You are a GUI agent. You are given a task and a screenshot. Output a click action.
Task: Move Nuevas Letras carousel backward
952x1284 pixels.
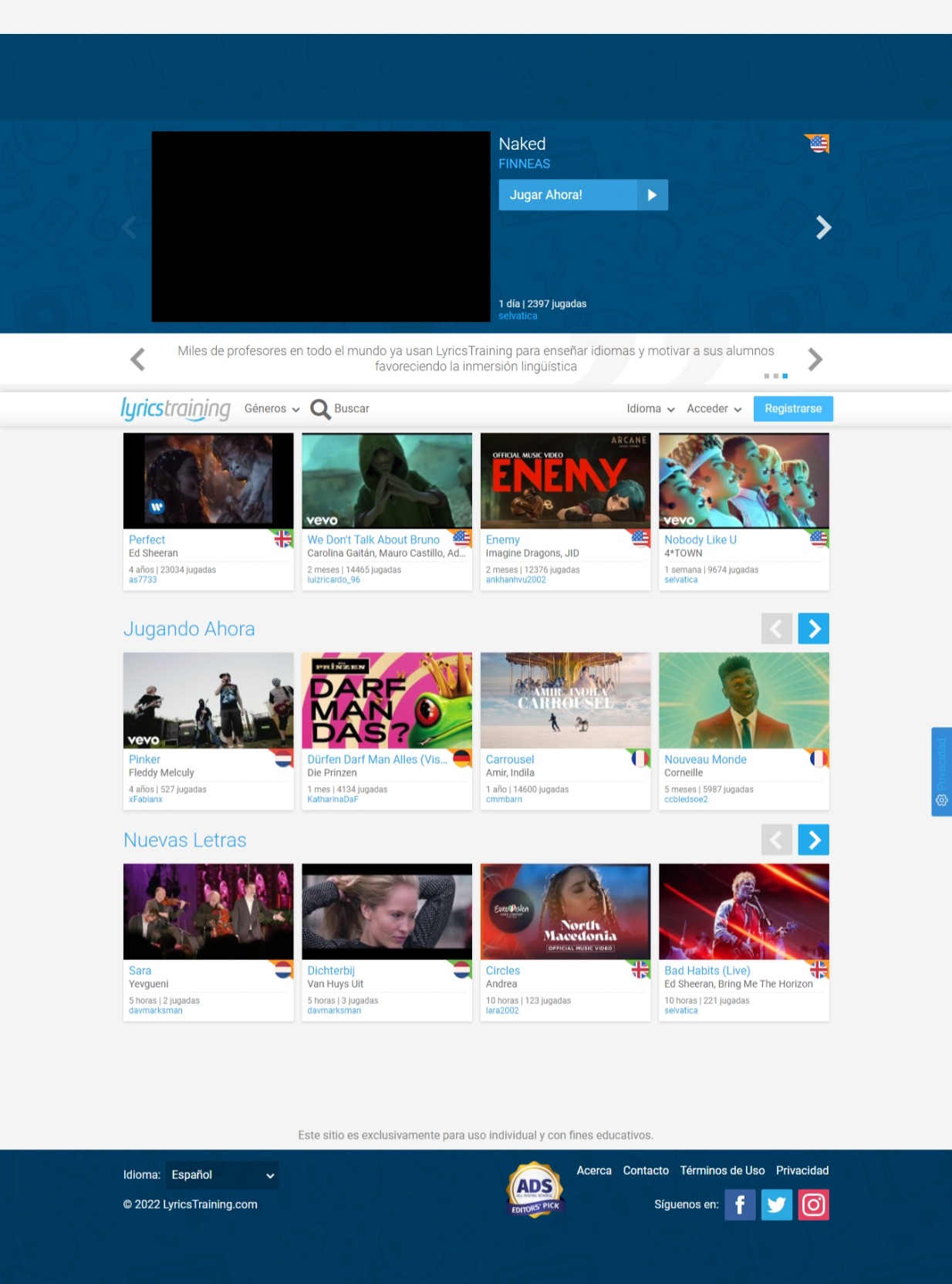(x=777, y=840)
